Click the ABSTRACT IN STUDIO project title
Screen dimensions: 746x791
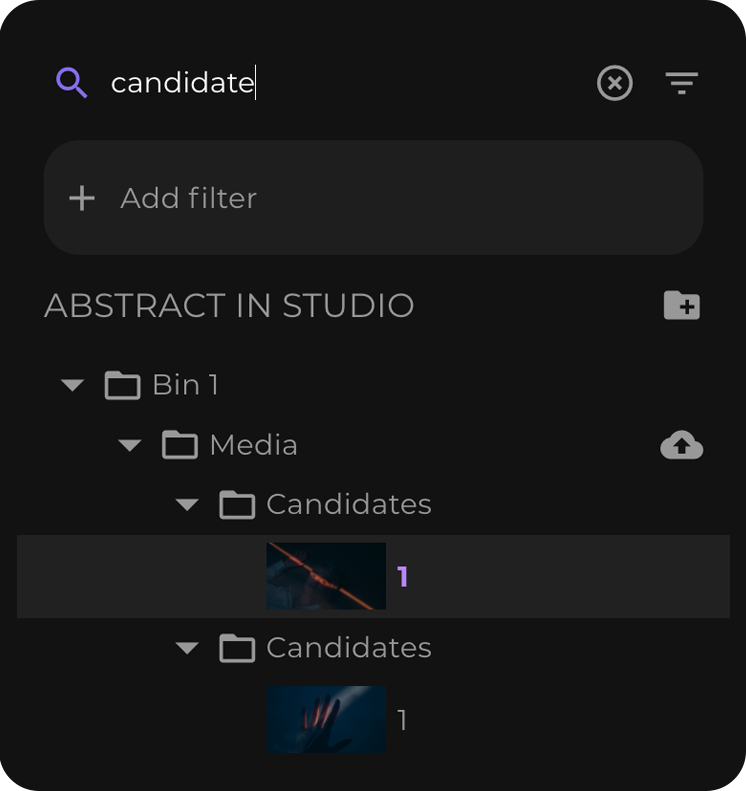tap(229, 306)
